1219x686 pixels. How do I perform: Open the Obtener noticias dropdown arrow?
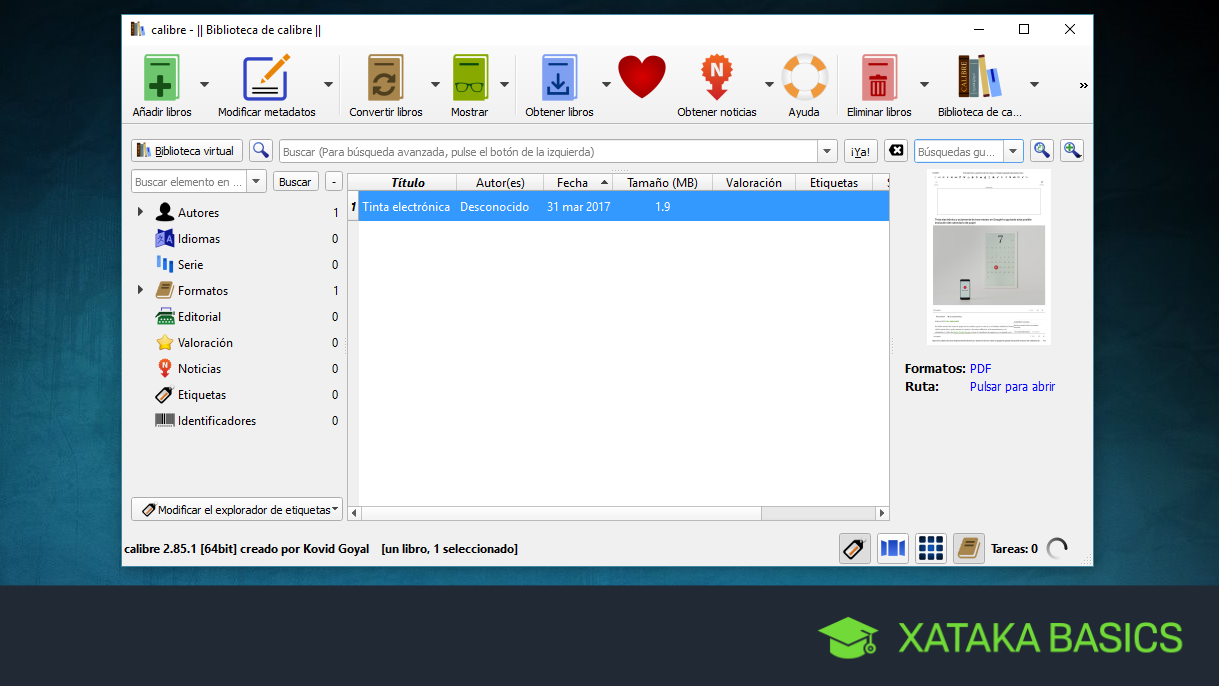coord(769,85)
